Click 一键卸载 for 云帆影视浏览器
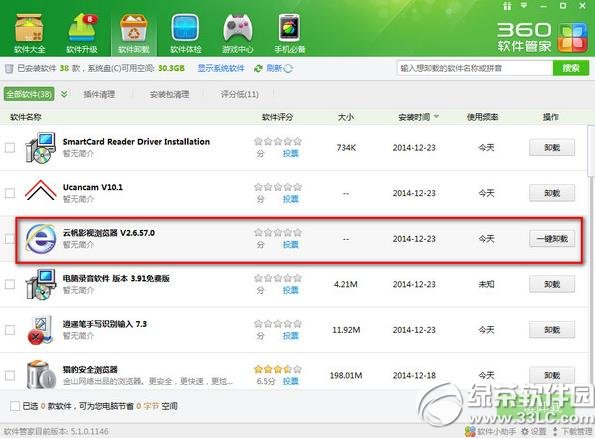 552,239
